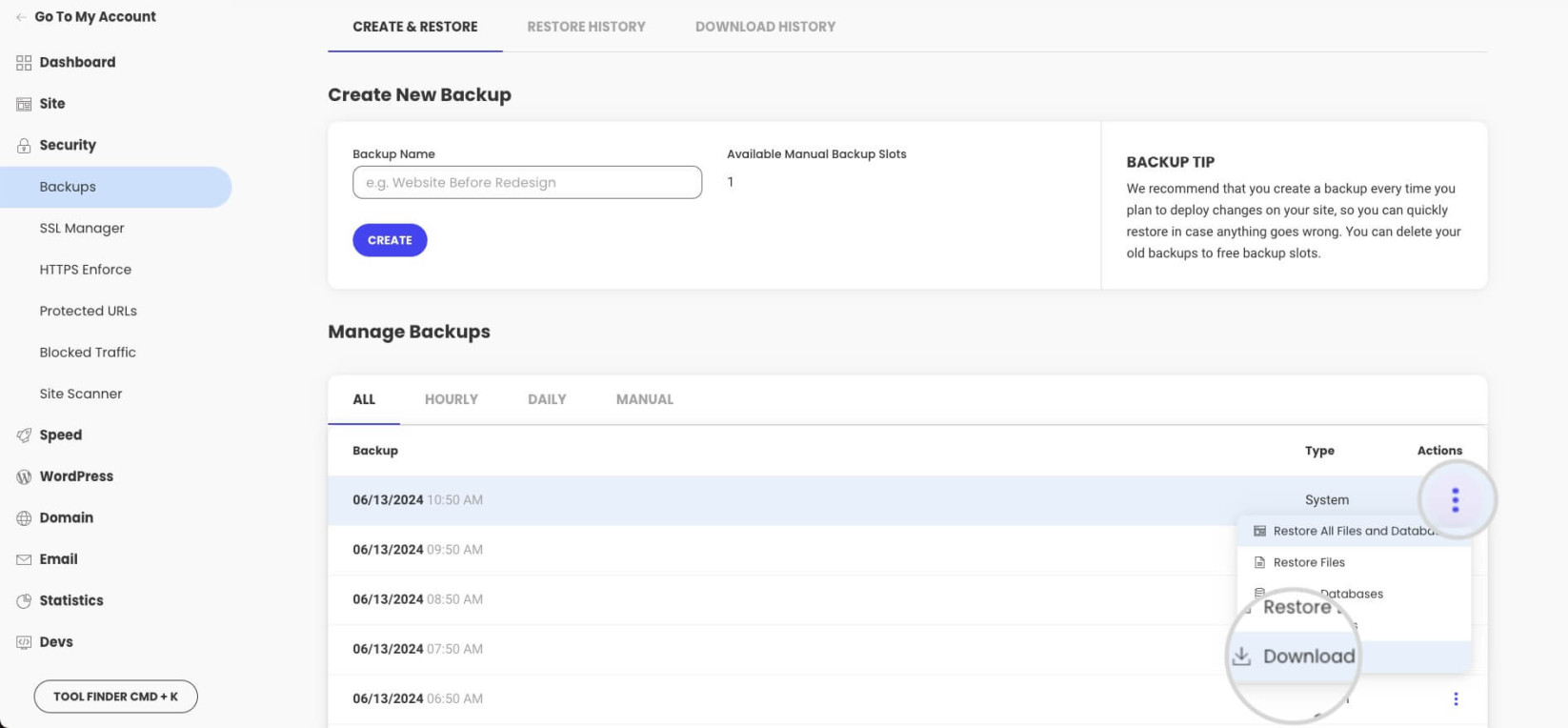Open Backups in the sidebar
Screen dimensions: 1568x728
tap(115, 187)
